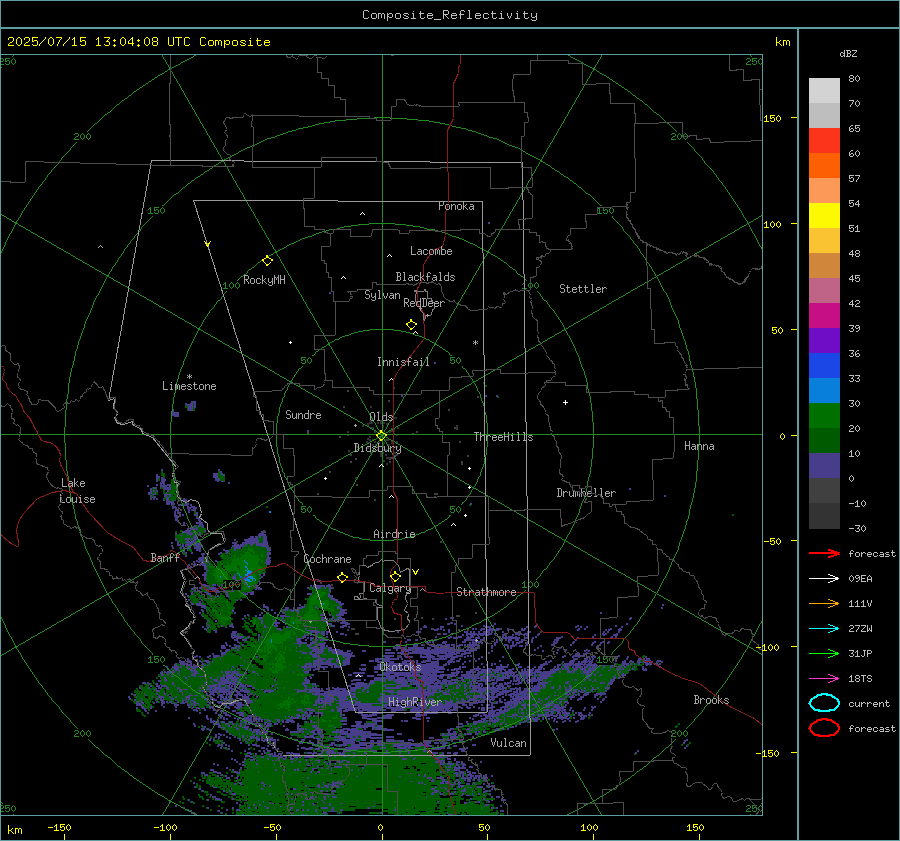
Task: Select the red 60 dBZ color swatch
Action: [x=824, y=141]
